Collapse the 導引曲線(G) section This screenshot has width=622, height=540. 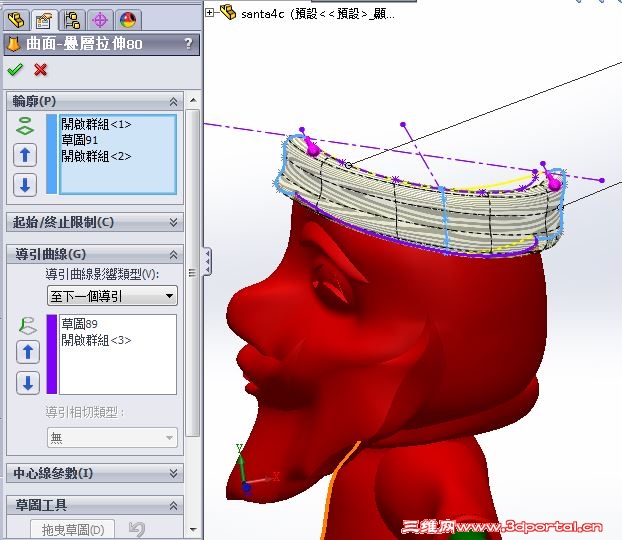[173, 254]
